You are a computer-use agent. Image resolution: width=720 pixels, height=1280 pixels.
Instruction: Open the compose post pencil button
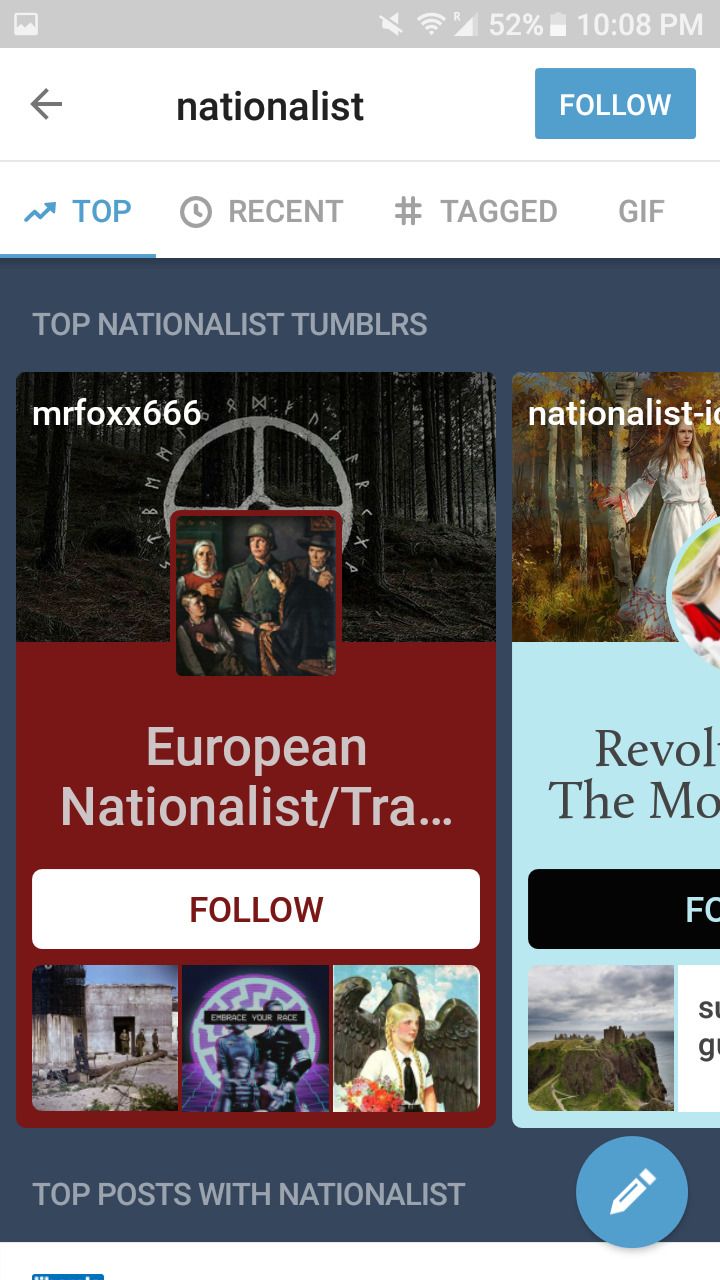[632, 1192]
